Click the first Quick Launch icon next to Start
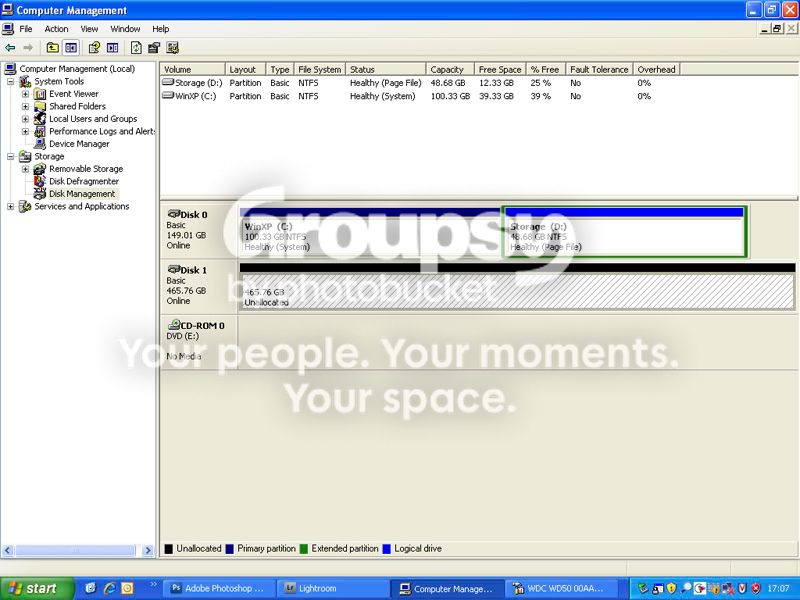Image resolution: width=800 pixels, height=600 pixels. pos(91,588)
